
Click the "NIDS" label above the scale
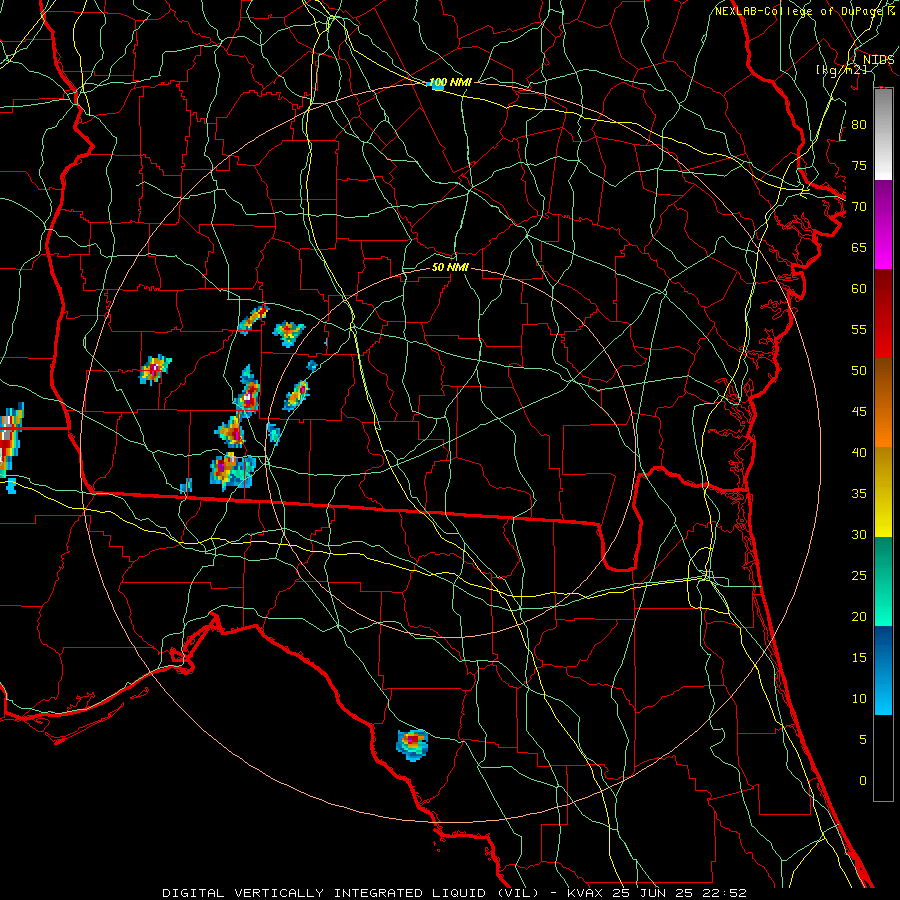(x=878, y=60)
